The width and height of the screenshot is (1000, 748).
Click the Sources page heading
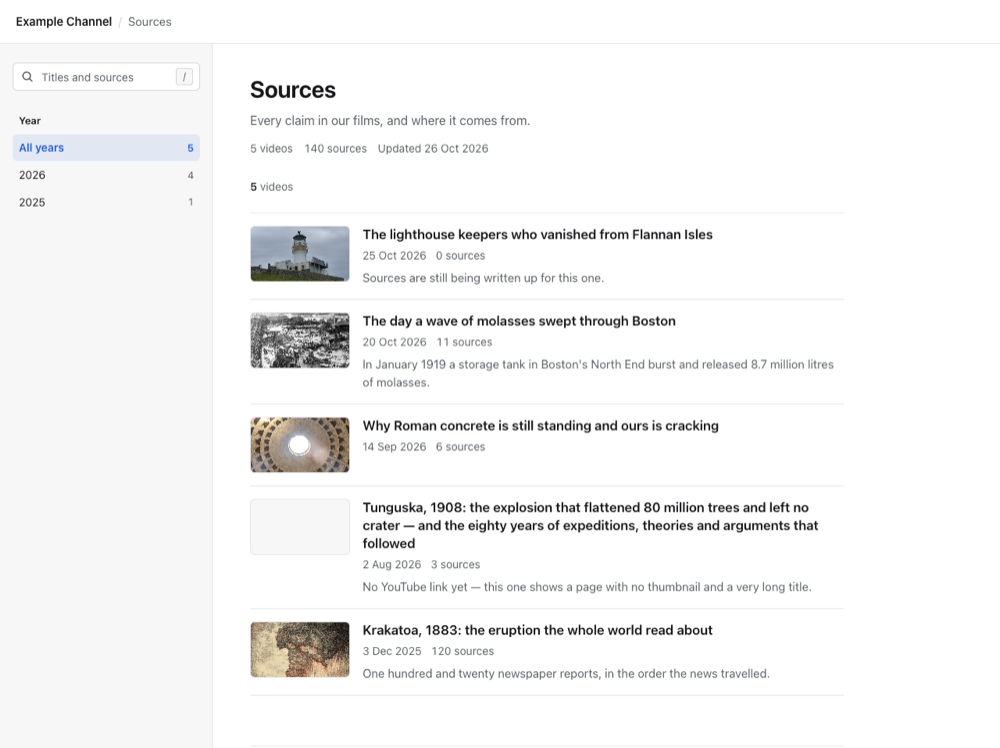click(293, 90)
